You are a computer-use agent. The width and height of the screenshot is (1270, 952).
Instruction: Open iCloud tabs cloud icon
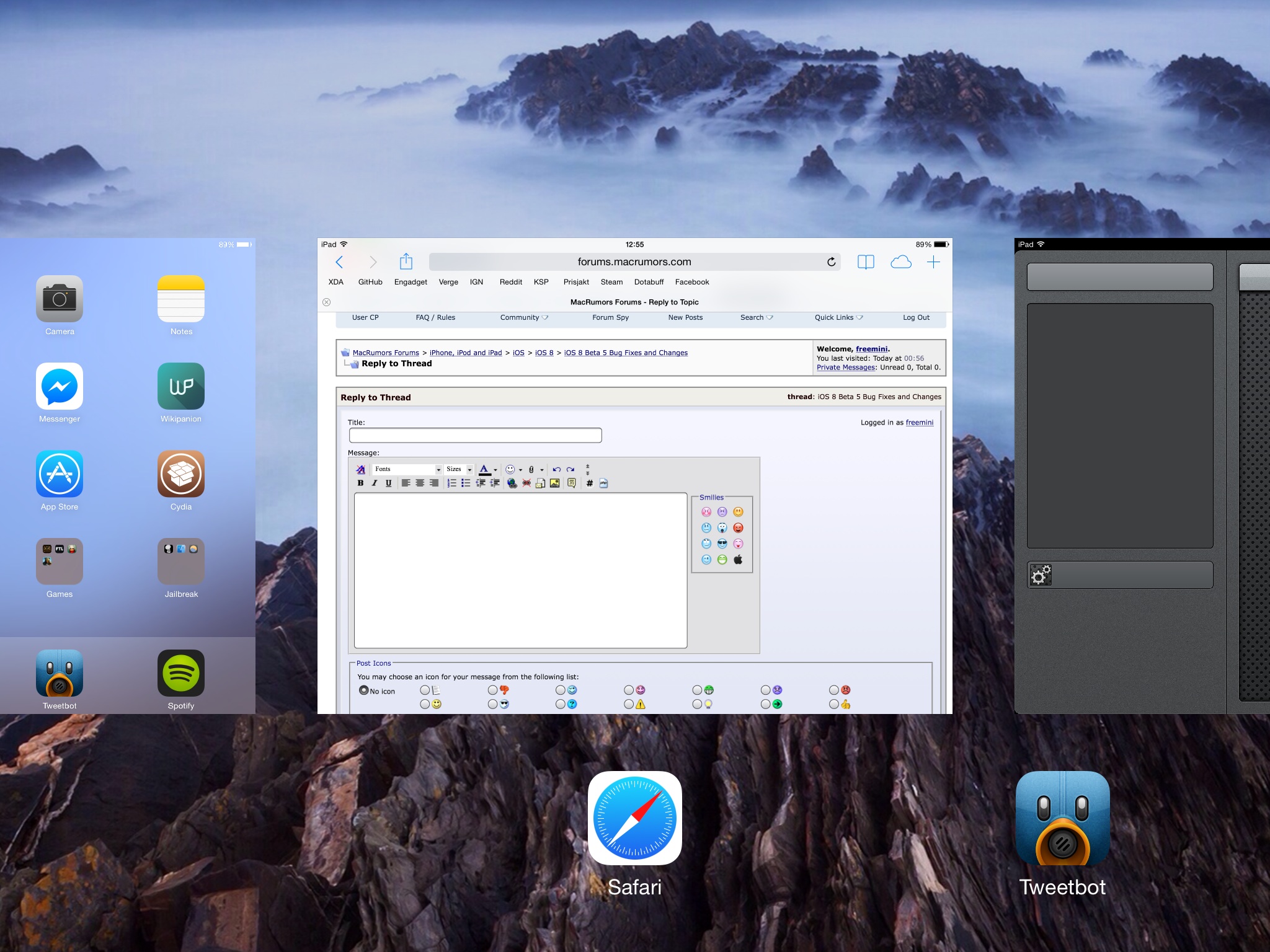click(900, 262)
